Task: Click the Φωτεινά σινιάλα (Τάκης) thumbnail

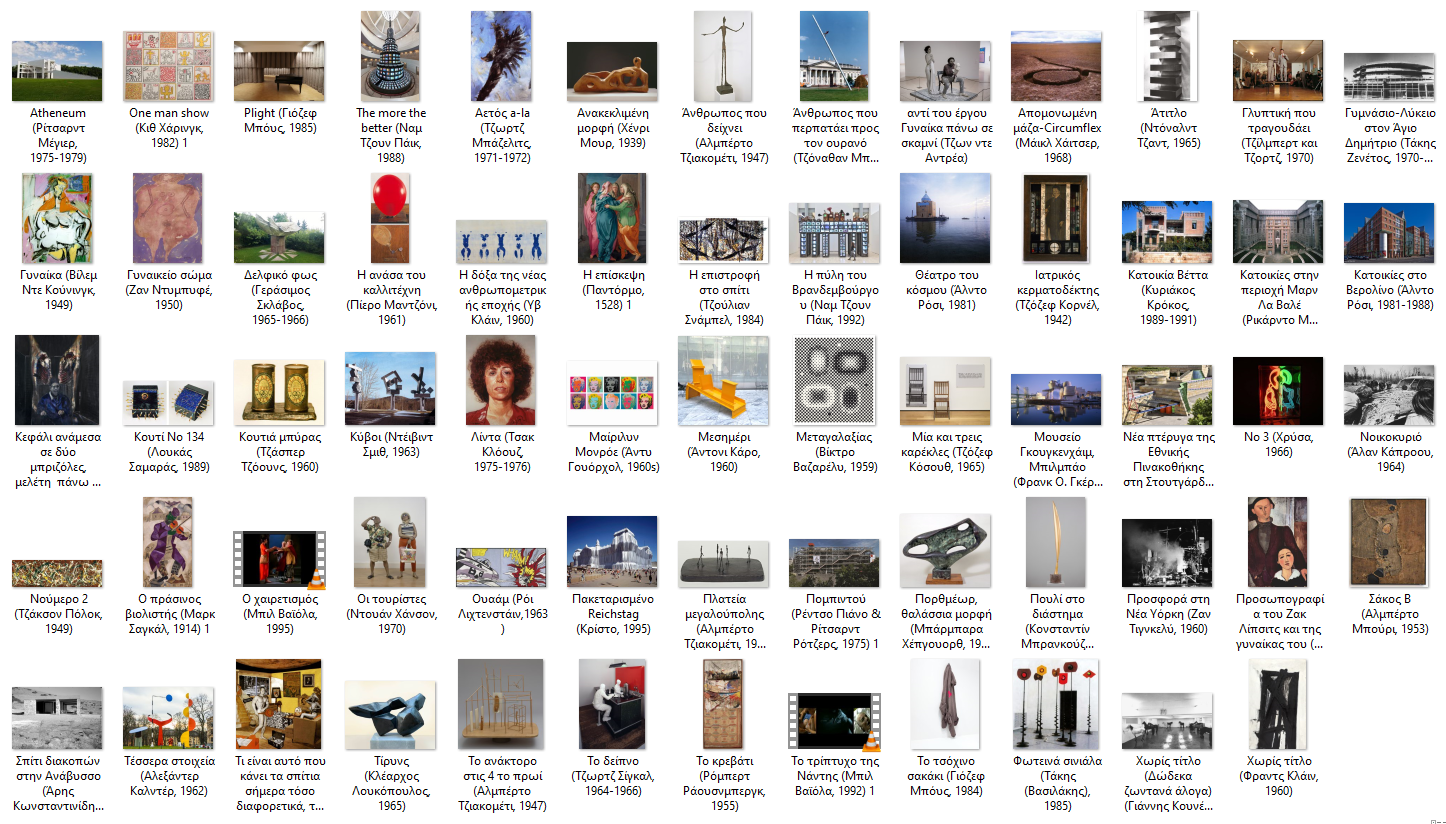Action: coord(1056,704)
